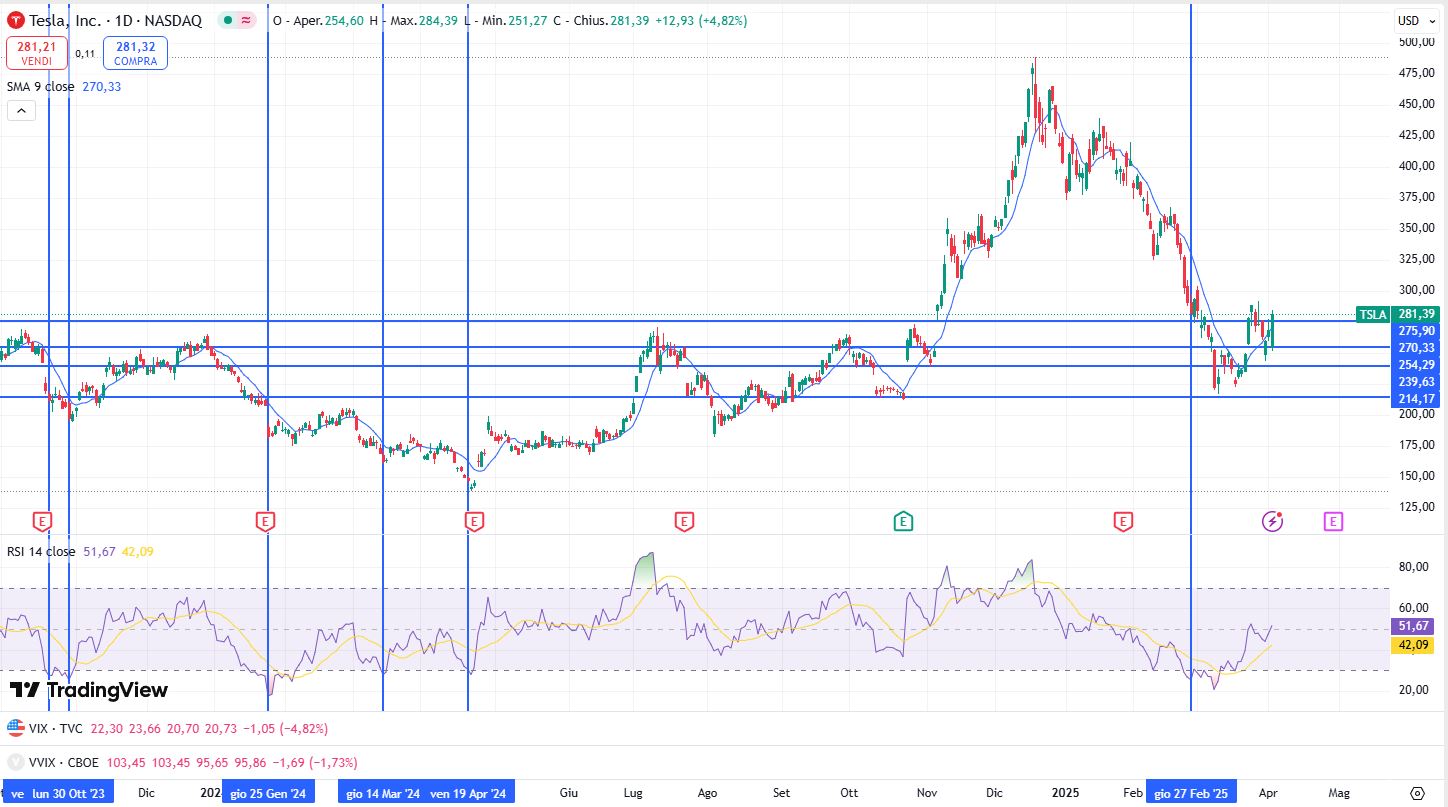Click the red earnings marker above the Lug label
The height and width of the screenshot is (807, 1448).
click(x=684, y=520)
